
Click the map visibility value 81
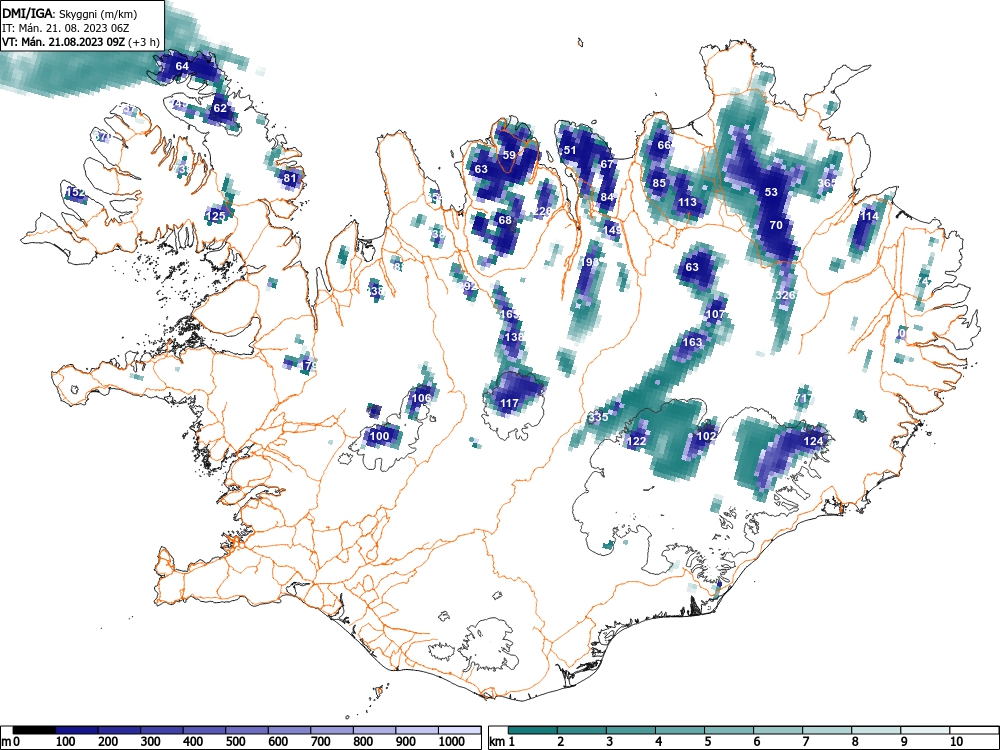tap(290, 178)
